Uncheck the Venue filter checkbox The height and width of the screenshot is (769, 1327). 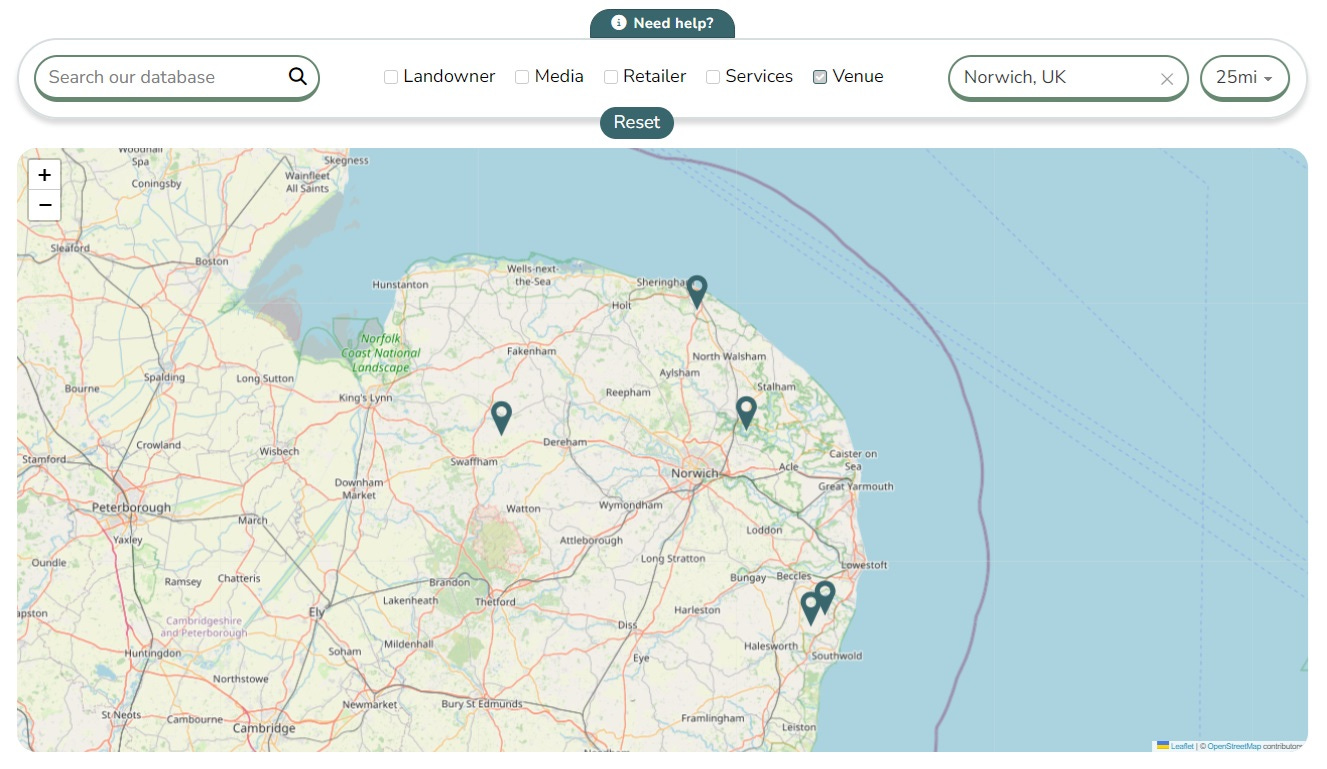(820, 77)
